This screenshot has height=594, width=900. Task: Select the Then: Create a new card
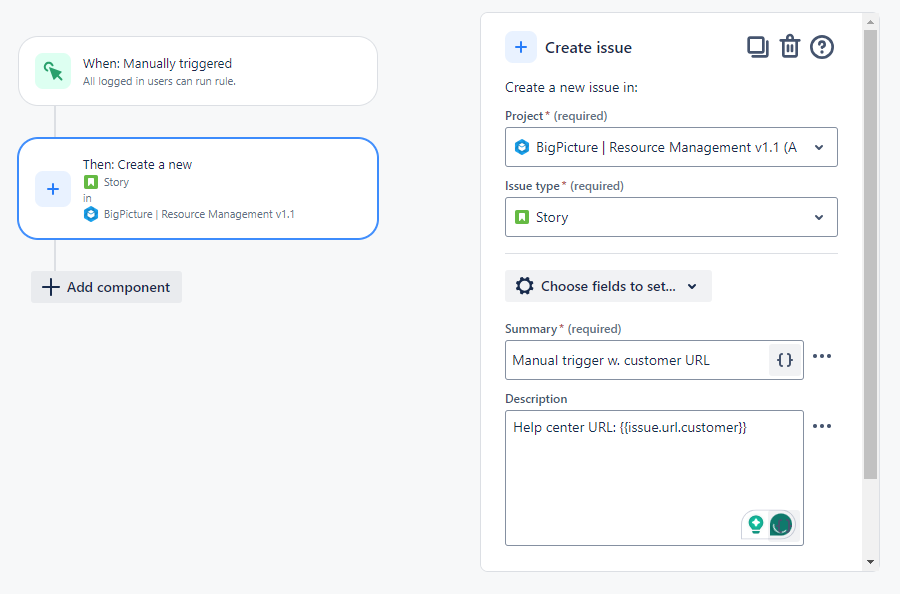198,189
